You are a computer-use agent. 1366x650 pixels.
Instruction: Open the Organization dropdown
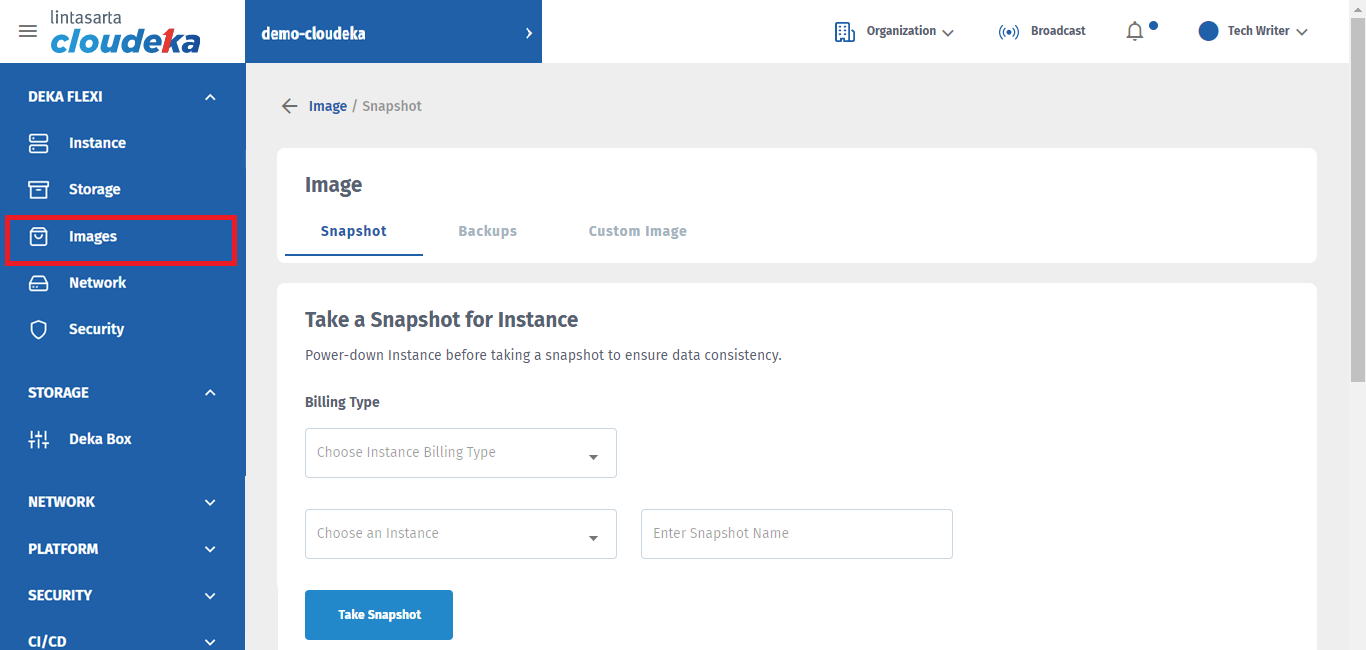pyautogui.click(x=895, y=31)
